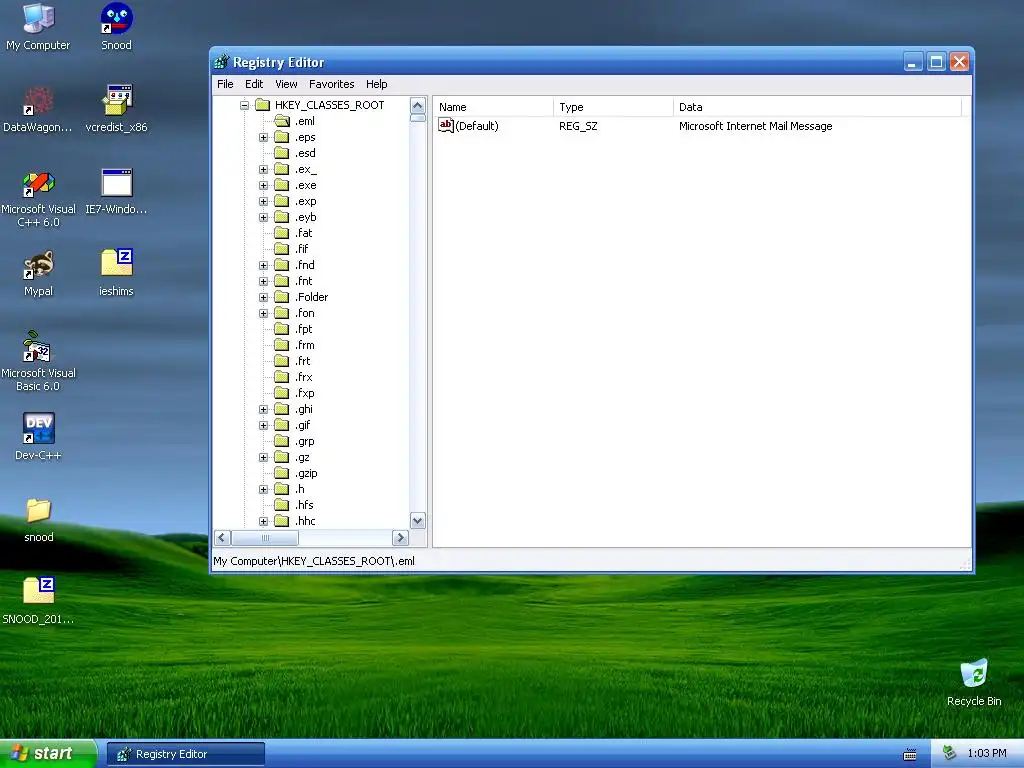Click the horizontal scrollbar thumb in tree
This screenshot has height=768, width=1024.
click(x=265, y=538)
